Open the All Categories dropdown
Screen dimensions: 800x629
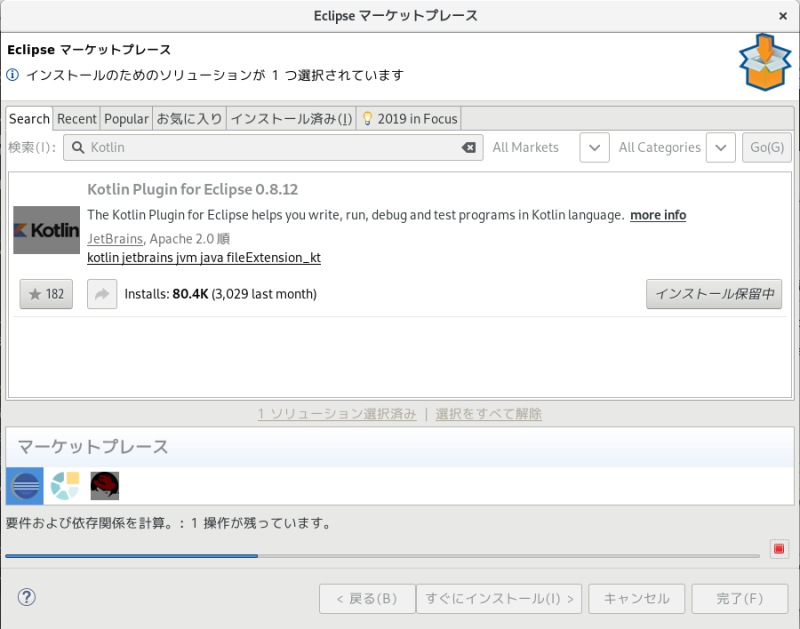point(720,148)
